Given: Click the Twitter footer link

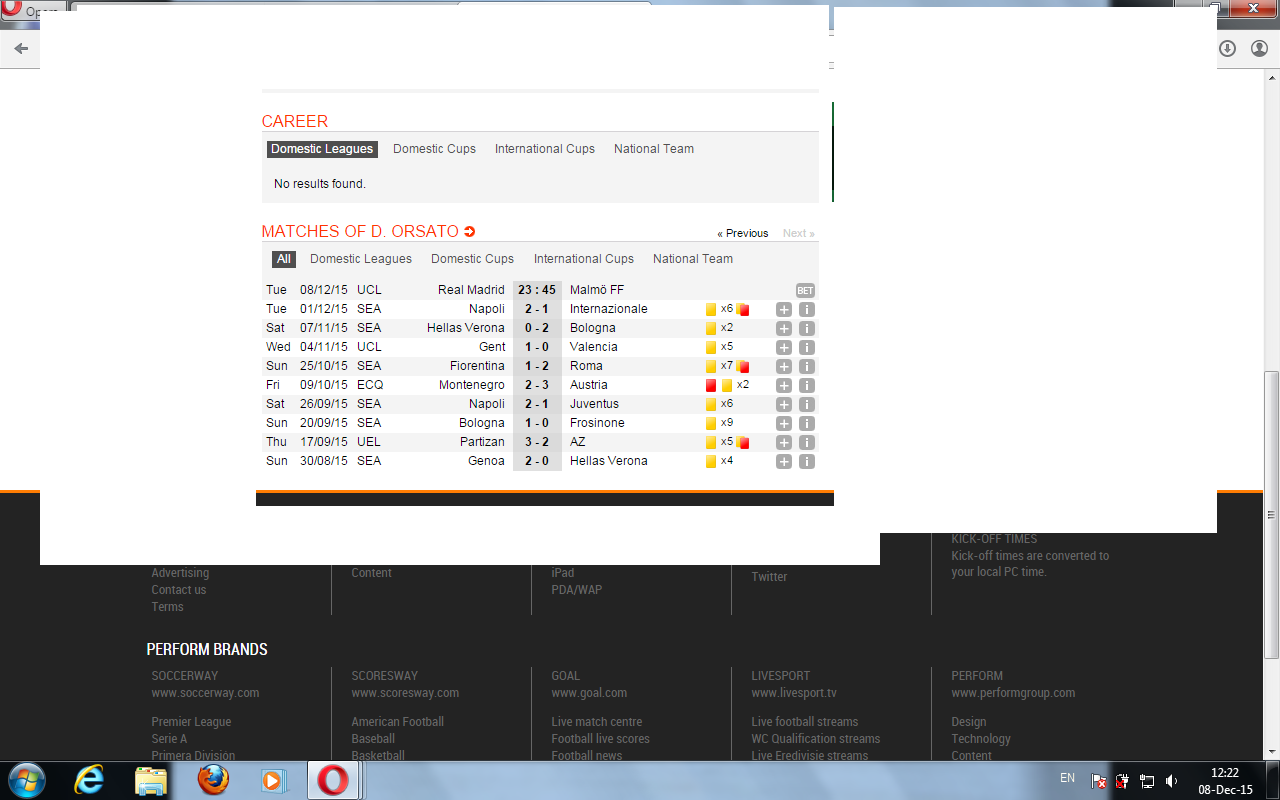Looking at the screenshot, I should click(770, 577).
